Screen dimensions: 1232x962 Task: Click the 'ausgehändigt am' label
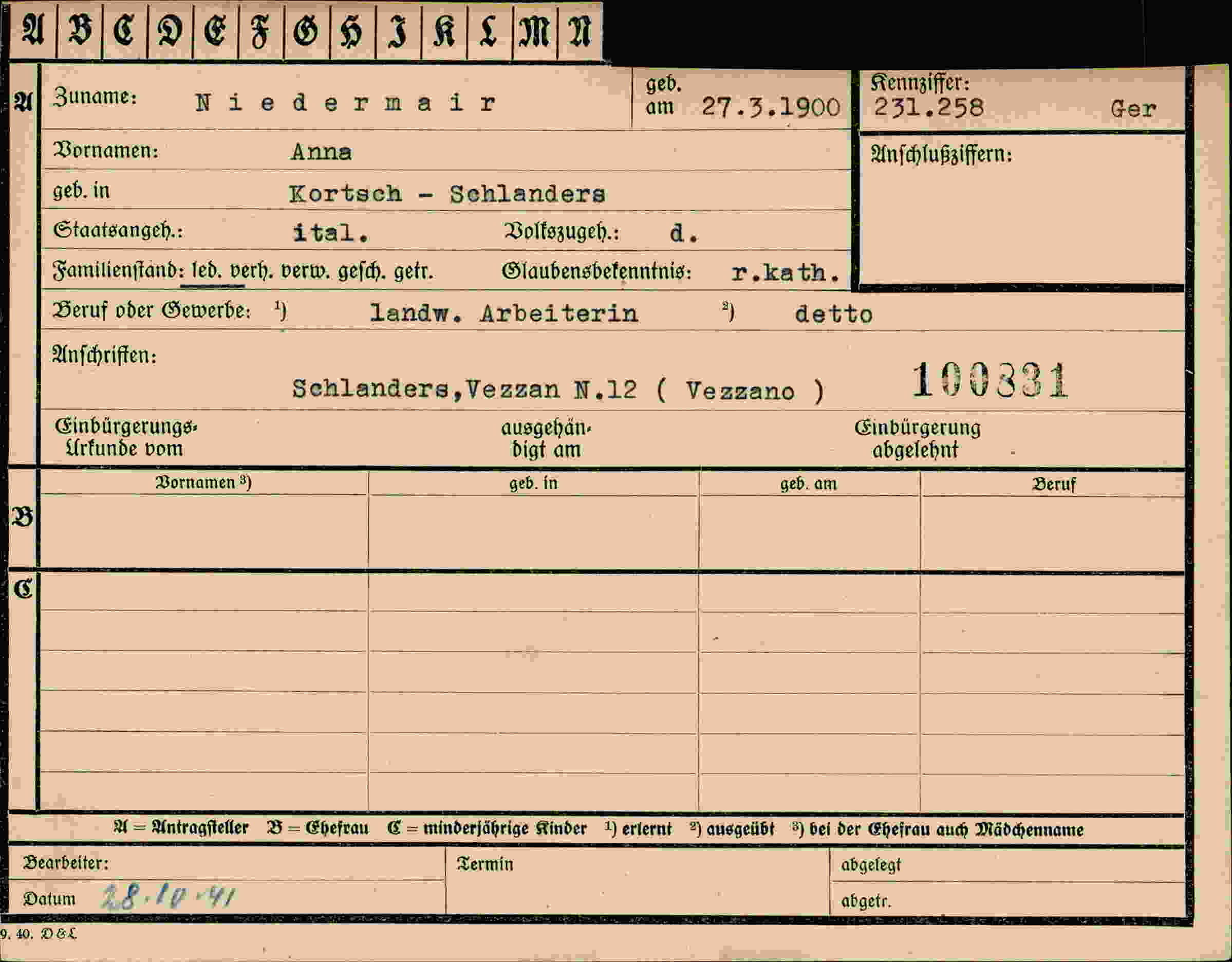pyautogui.click(x=546, y=438)
